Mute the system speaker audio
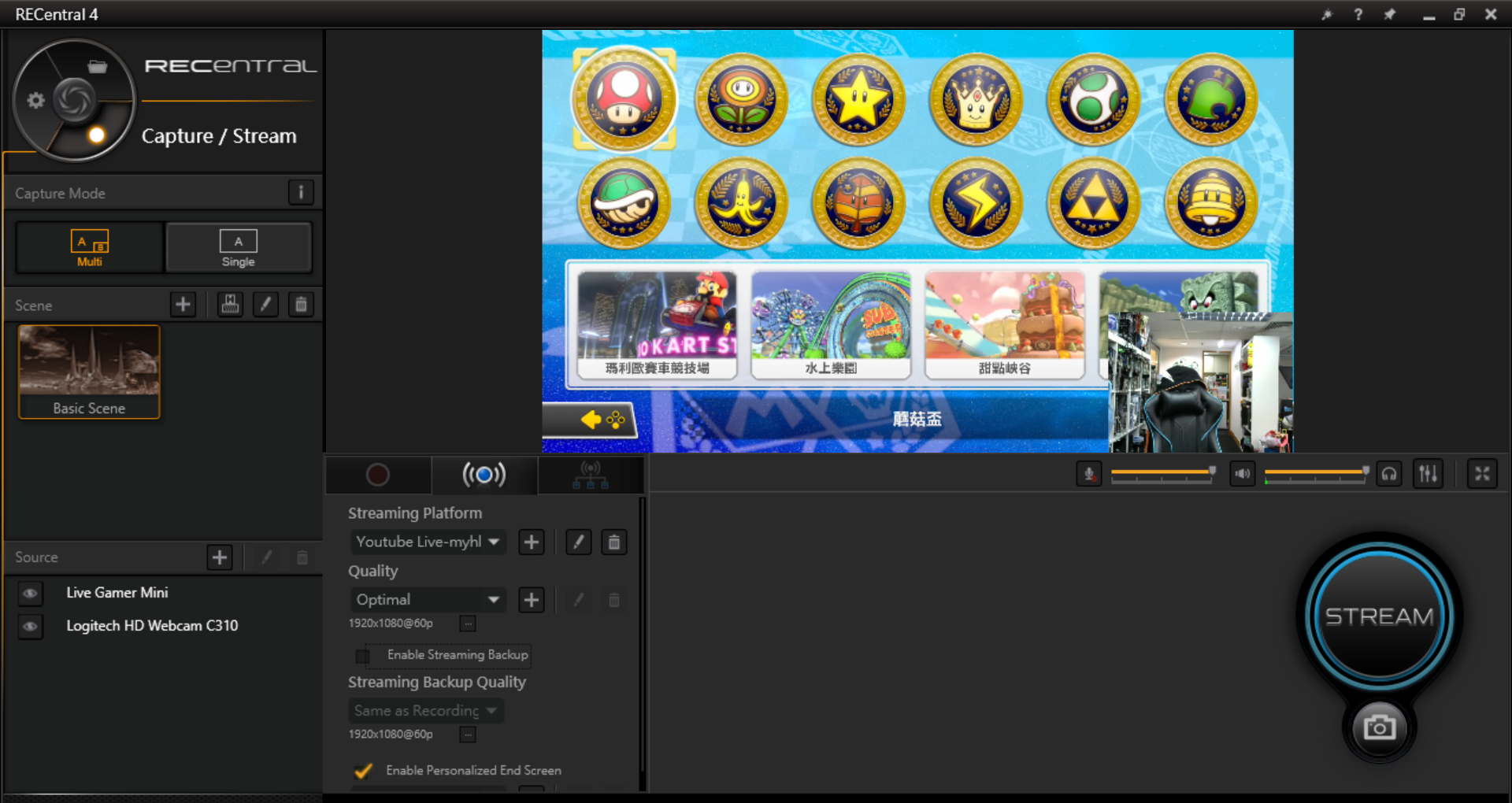 [x=1243, y=474]
